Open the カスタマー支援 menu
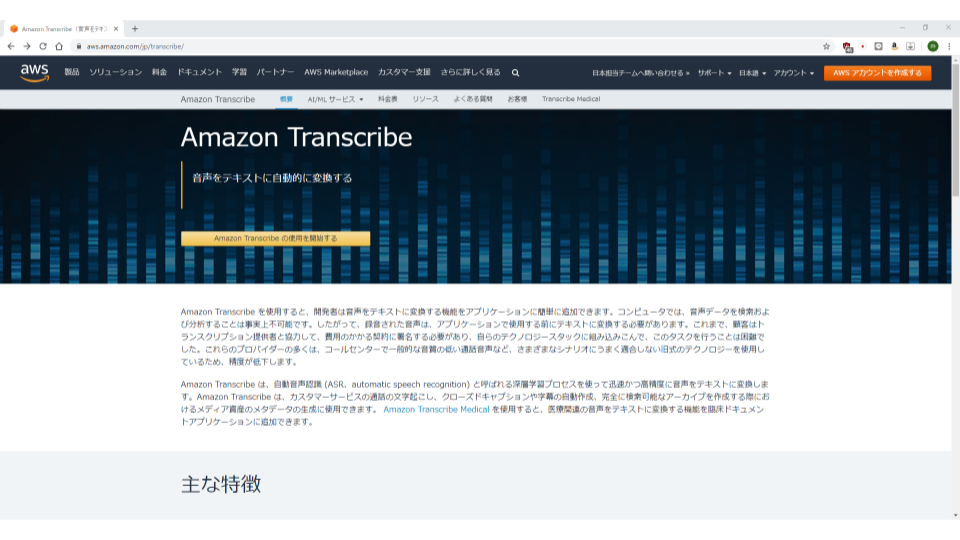 coord(404,72)
